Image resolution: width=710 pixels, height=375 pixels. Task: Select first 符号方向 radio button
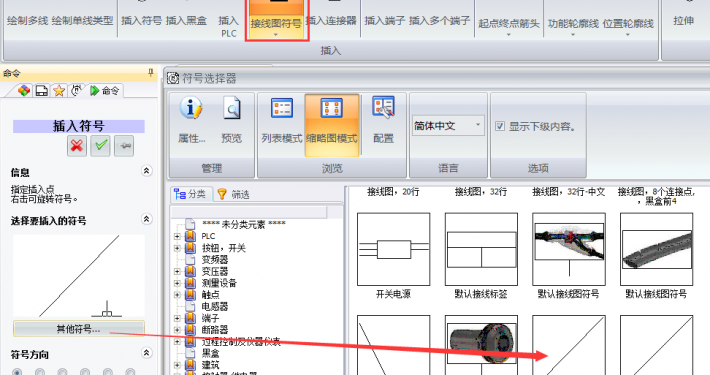point(17,372)
